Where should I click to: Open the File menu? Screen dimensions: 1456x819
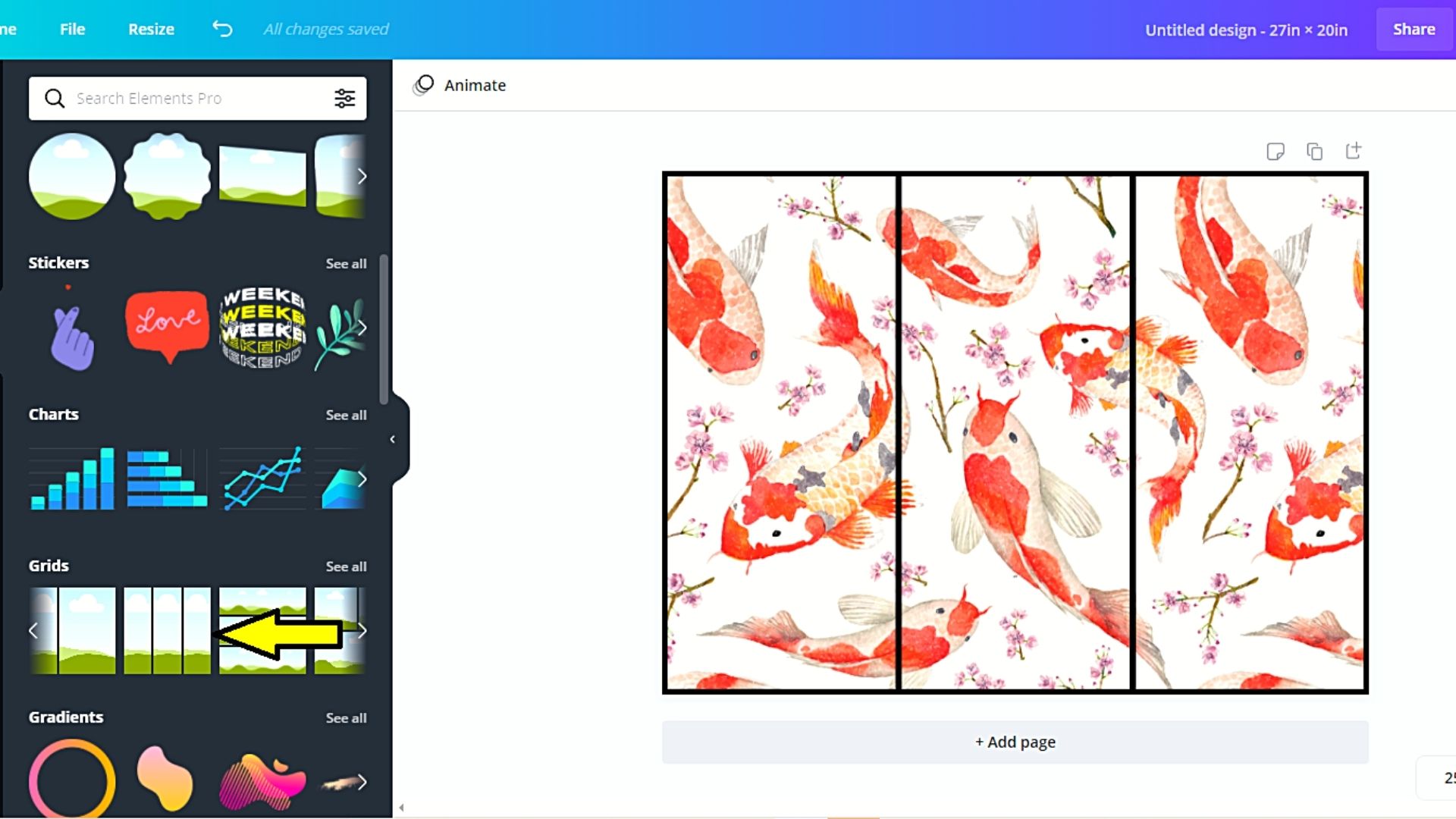(x=72, y=29)
